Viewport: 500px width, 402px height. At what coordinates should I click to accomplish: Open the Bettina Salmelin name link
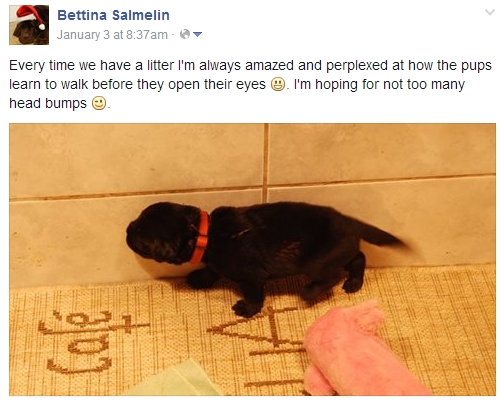(x=113, y=15)
